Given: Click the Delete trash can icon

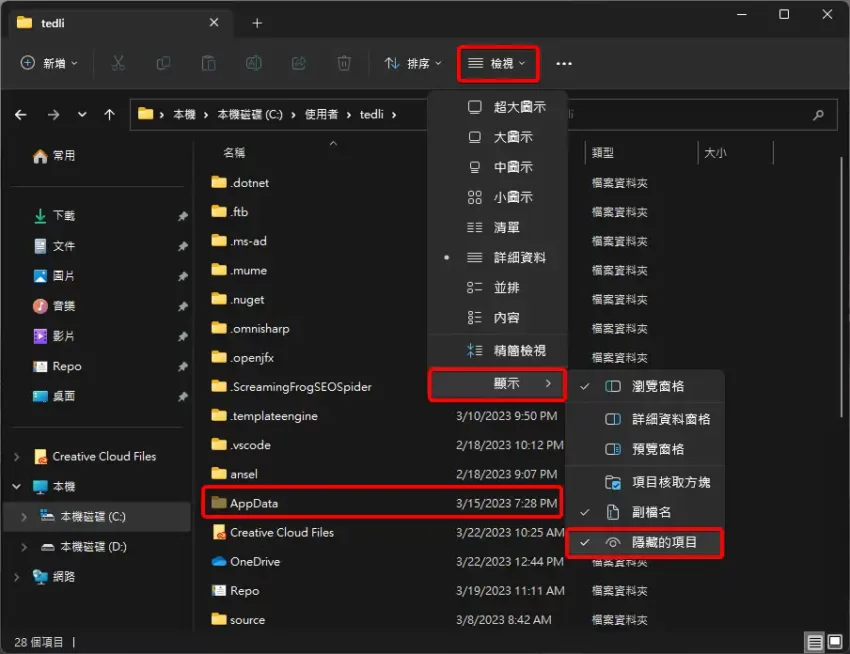Looking at the screenshot, I should tap(344, 63).
